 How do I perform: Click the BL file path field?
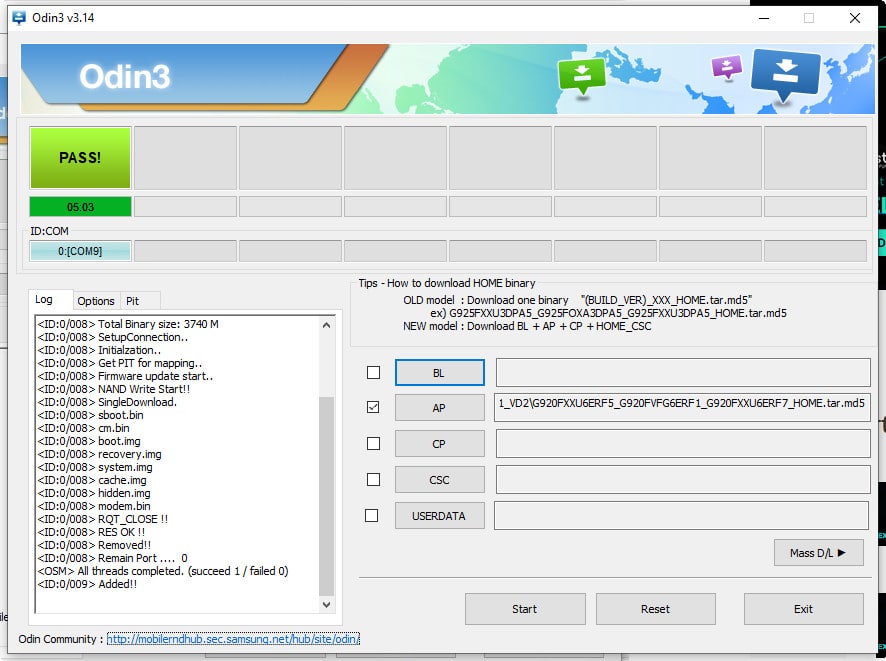click(x=683, y=373)
